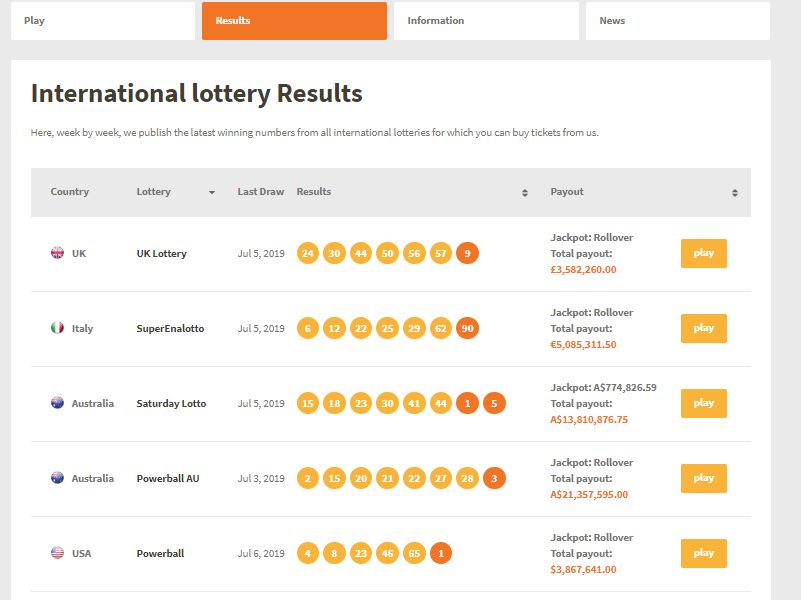Open the Play tab

click(103, 21)
